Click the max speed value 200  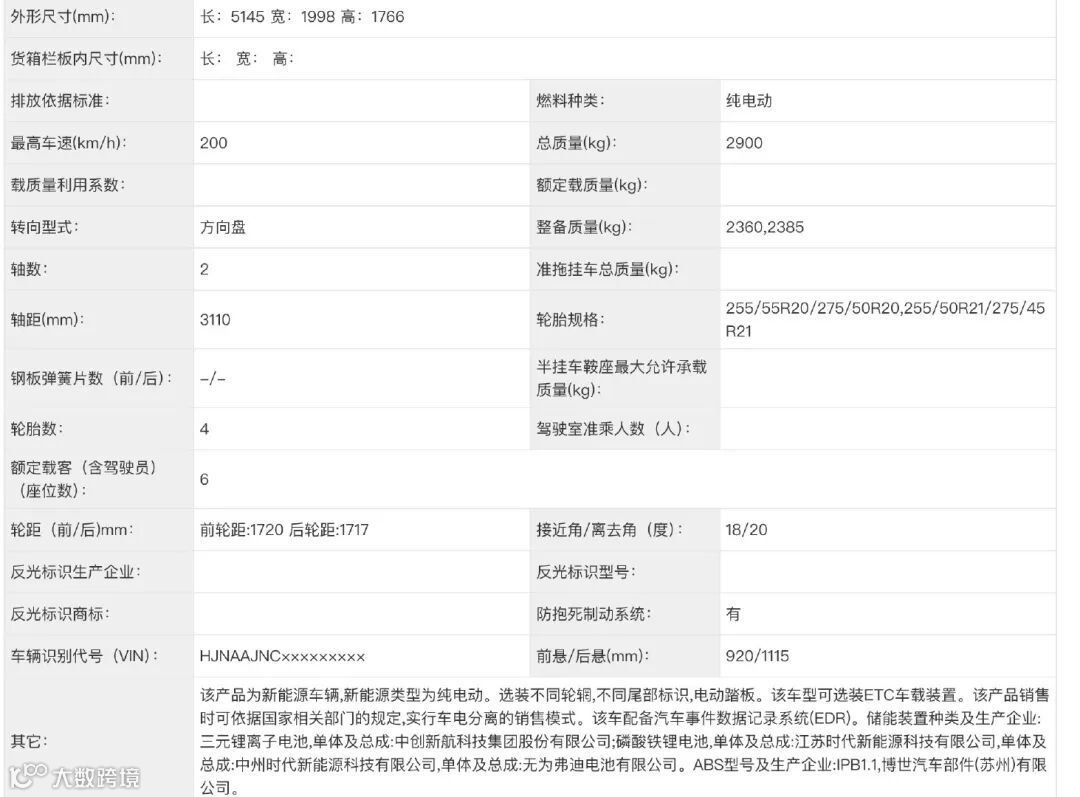tap(214, 143)
